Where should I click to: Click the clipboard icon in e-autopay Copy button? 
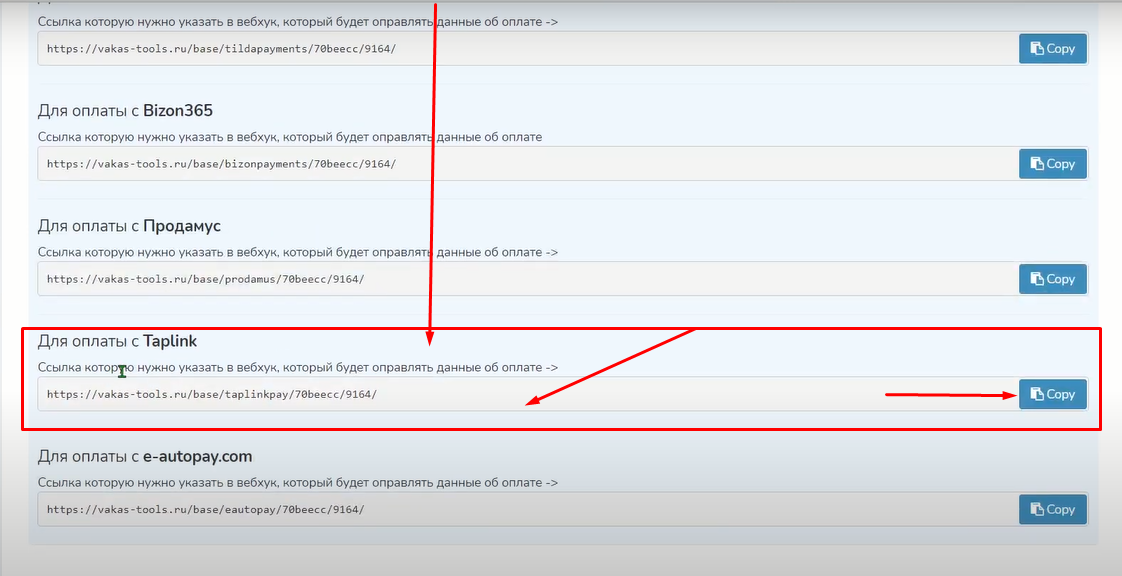tap(1037, 509)
